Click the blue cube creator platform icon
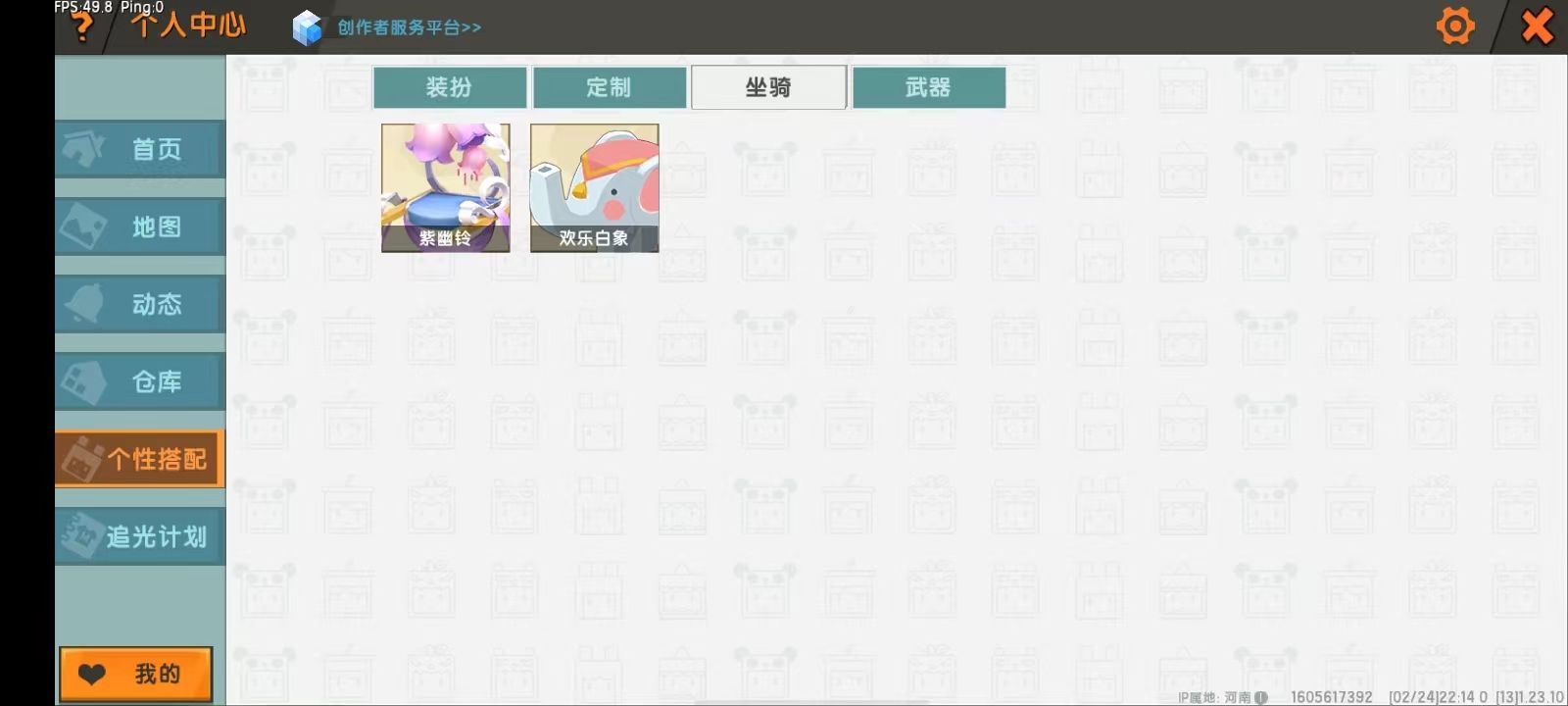Screen dimensions: 1568x706 [307, 27]
